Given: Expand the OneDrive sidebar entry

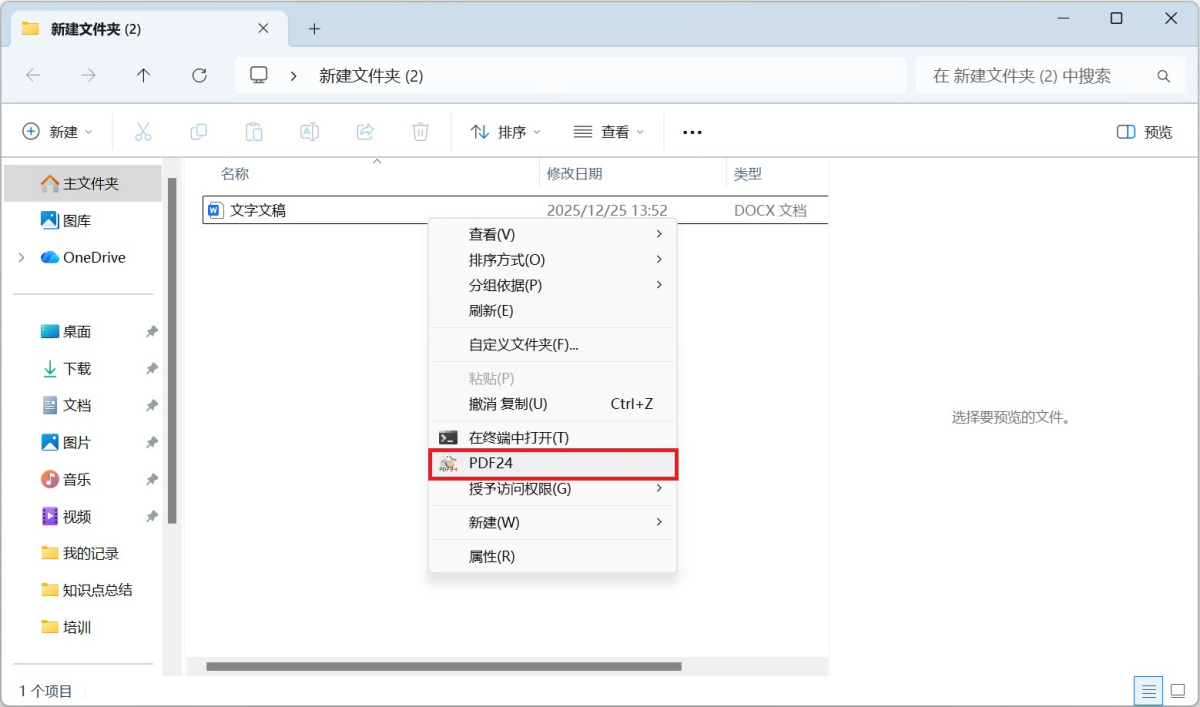Looking at the screenshot, I should (22, 257).
